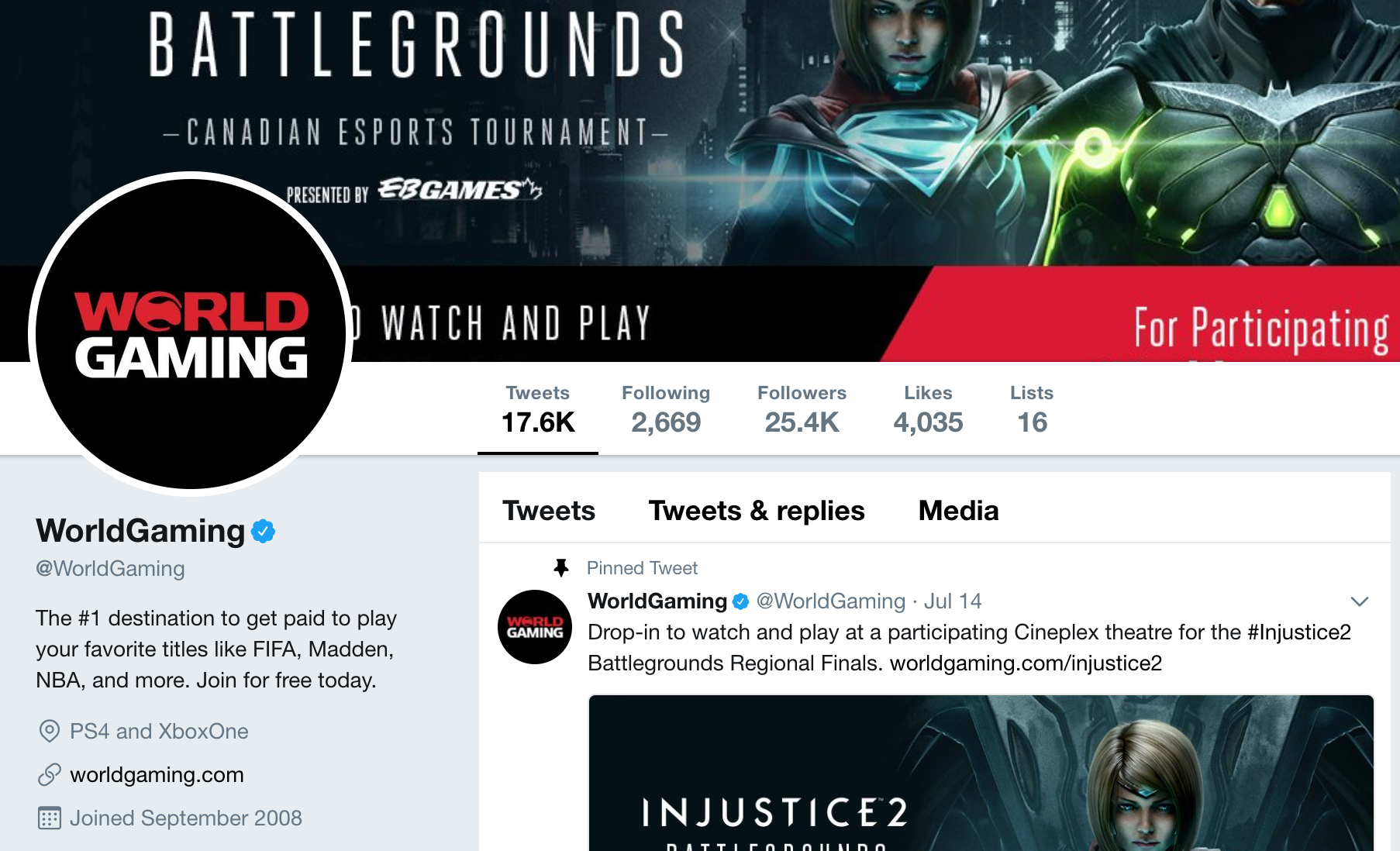Click the WorldGaming avatar in the pinned tweet
Screen dimensions: 1400x851
click(535, 627)
